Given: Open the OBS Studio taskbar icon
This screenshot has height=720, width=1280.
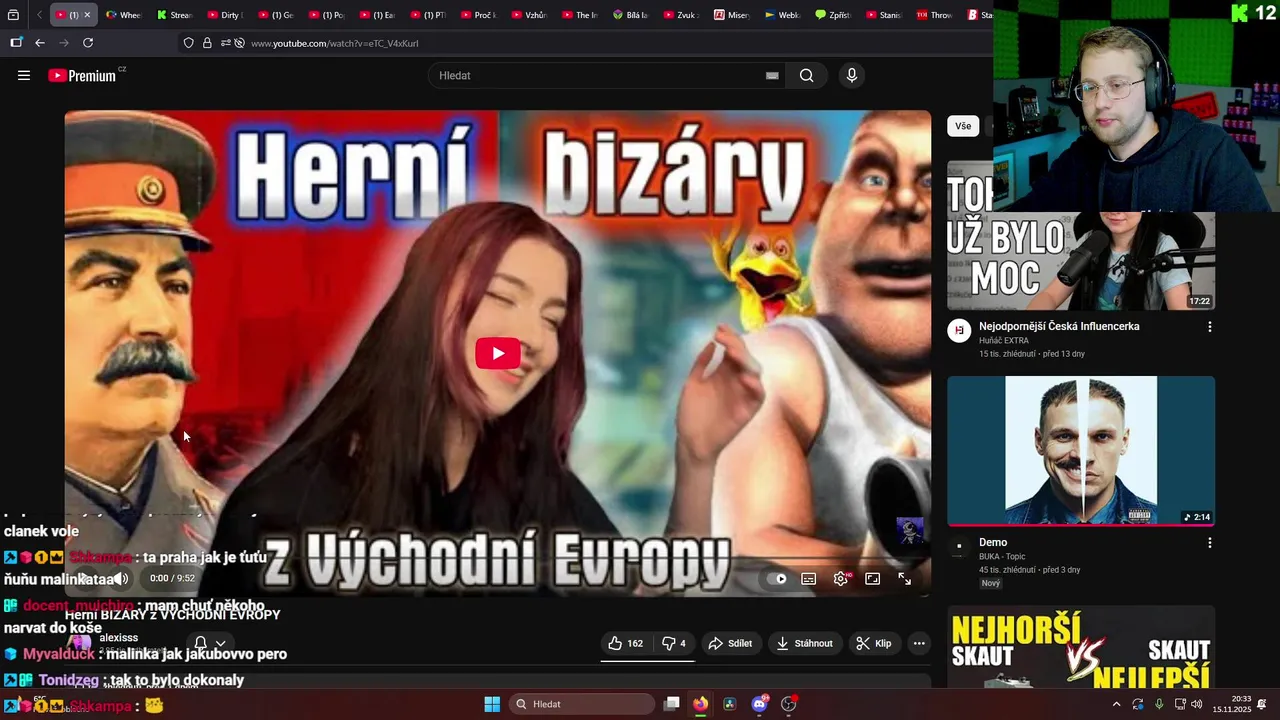Looking at the screenshot, I should click(x=789, y=704).
